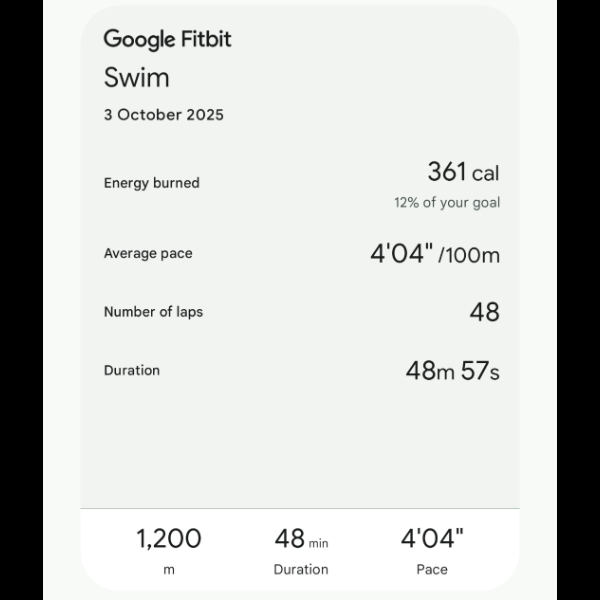Tap the 1,200 distance figure
This screenshot has width=600, height=600.
168,539
